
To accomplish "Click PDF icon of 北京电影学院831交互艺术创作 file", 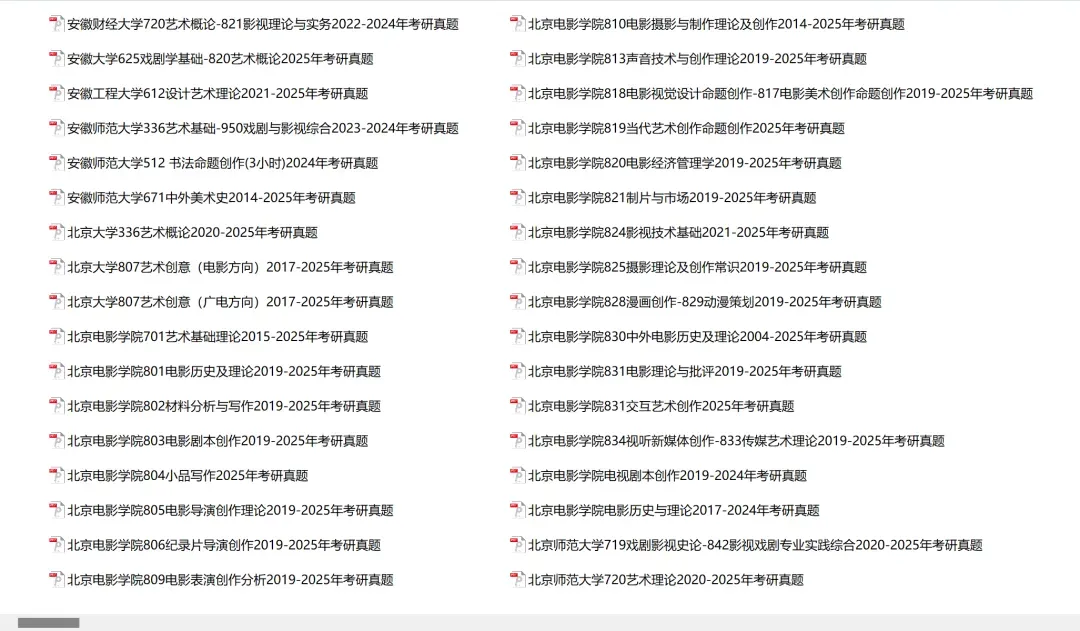I will coord(517,406).
